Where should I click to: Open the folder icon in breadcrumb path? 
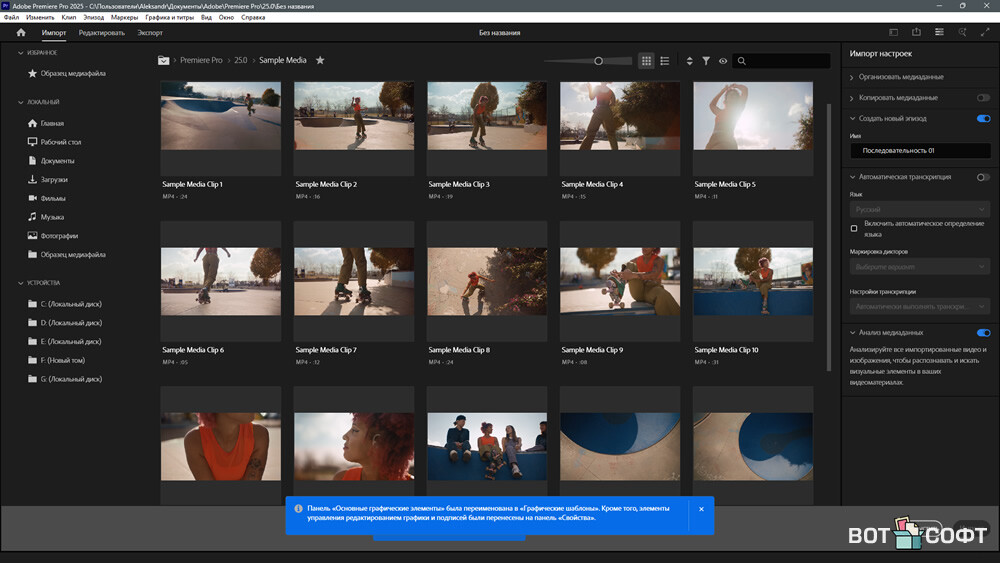[164, 60]
